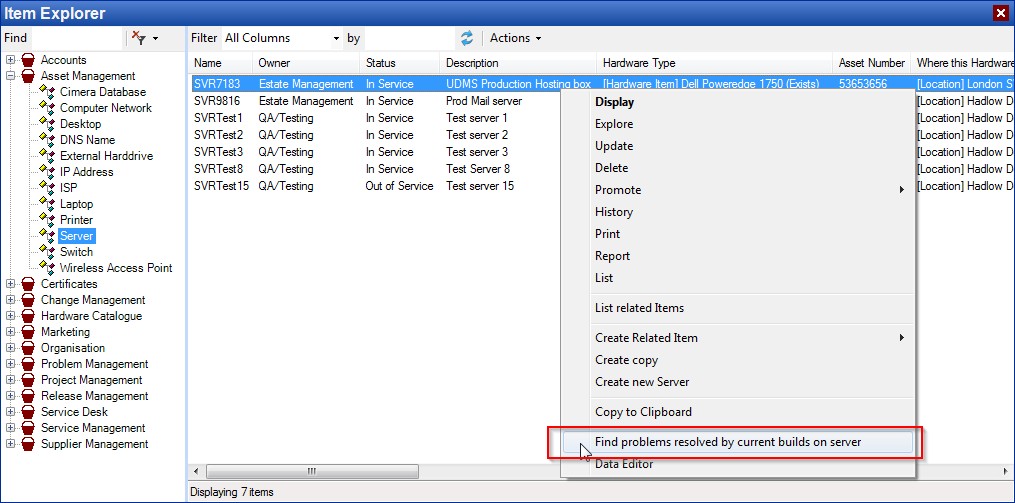Image resolution: width=1015 pixels, height=503 pixels.
Task: Open the Promote submenu
Action: pyautogui.click(x=738, y=190)
